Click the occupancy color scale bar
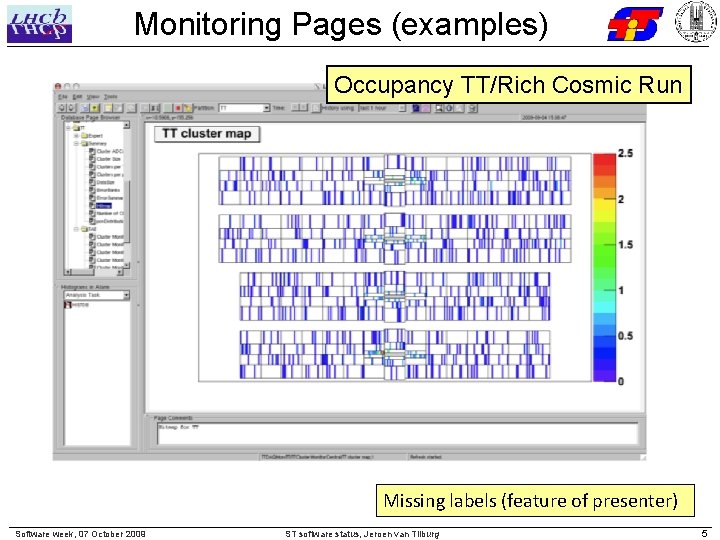The image size is (720, 540). (x=604, y=267)
